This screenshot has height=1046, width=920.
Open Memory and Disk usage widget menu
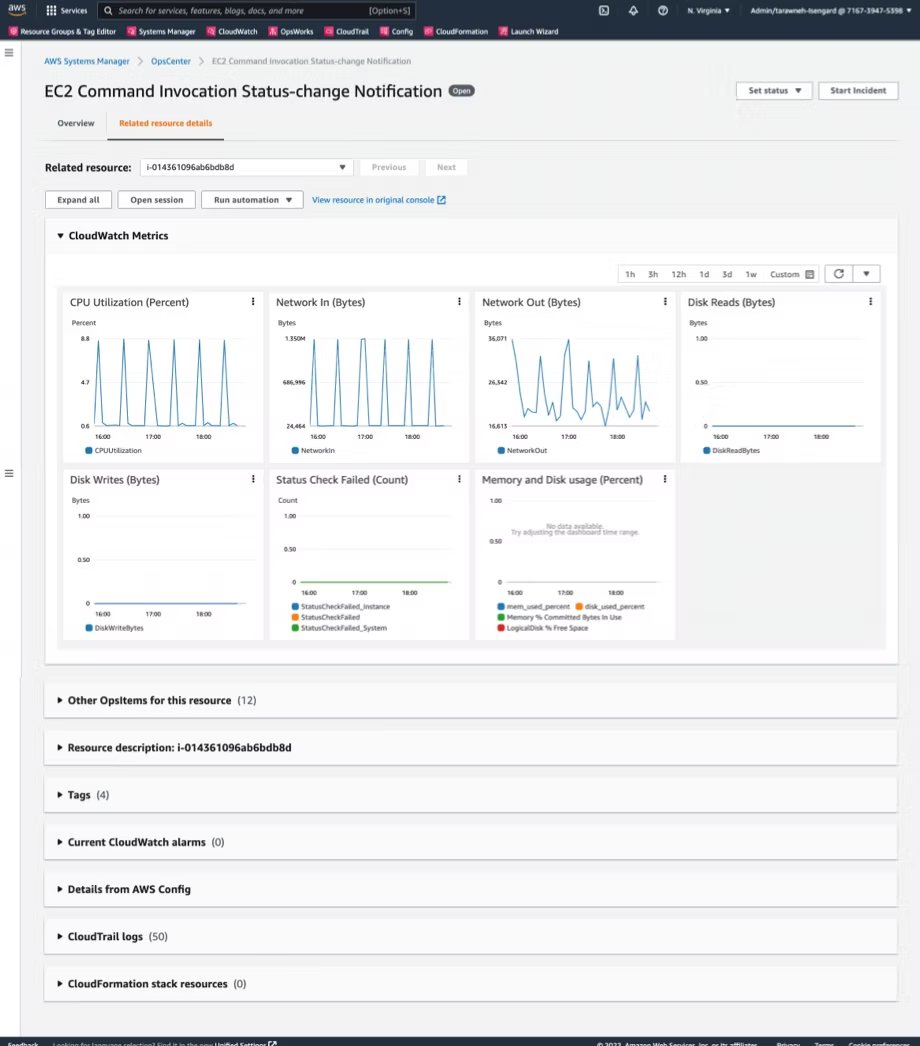pos(665,479)
